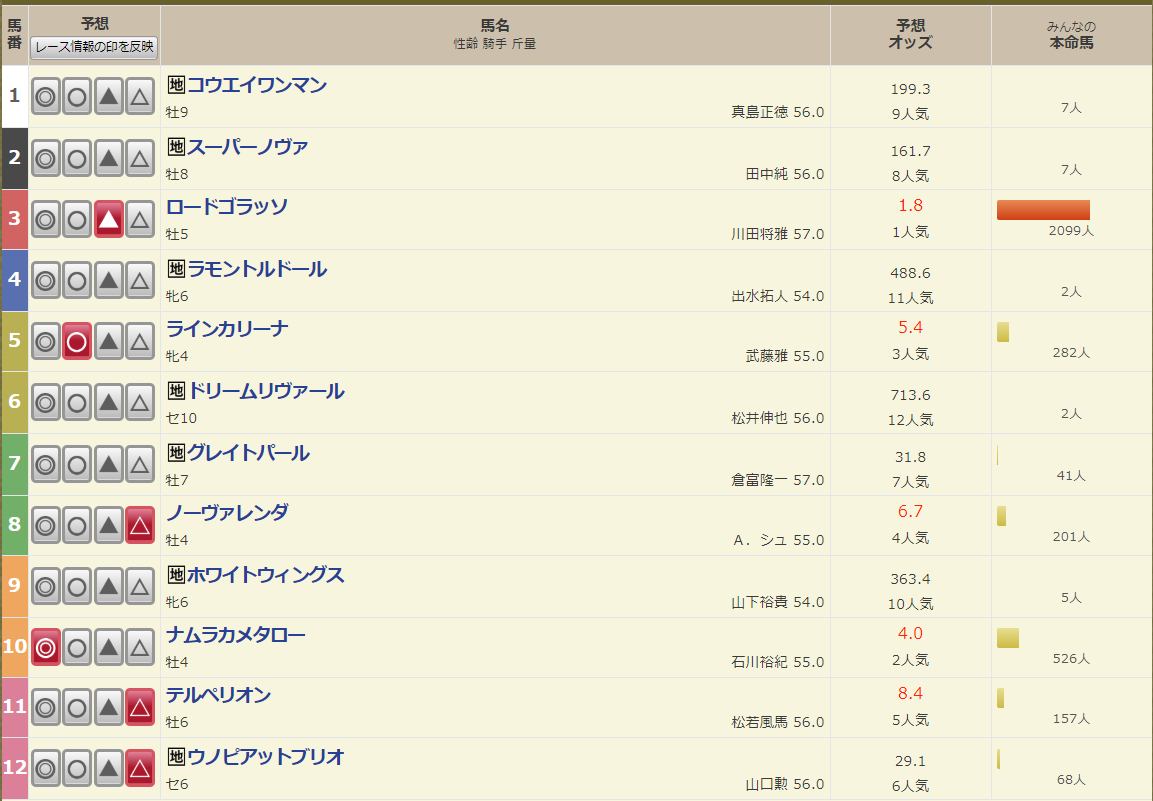Toggle selected white triangle for ウノピアットブリオ
Screen dimensions: 1153x801
pos(140,769)
